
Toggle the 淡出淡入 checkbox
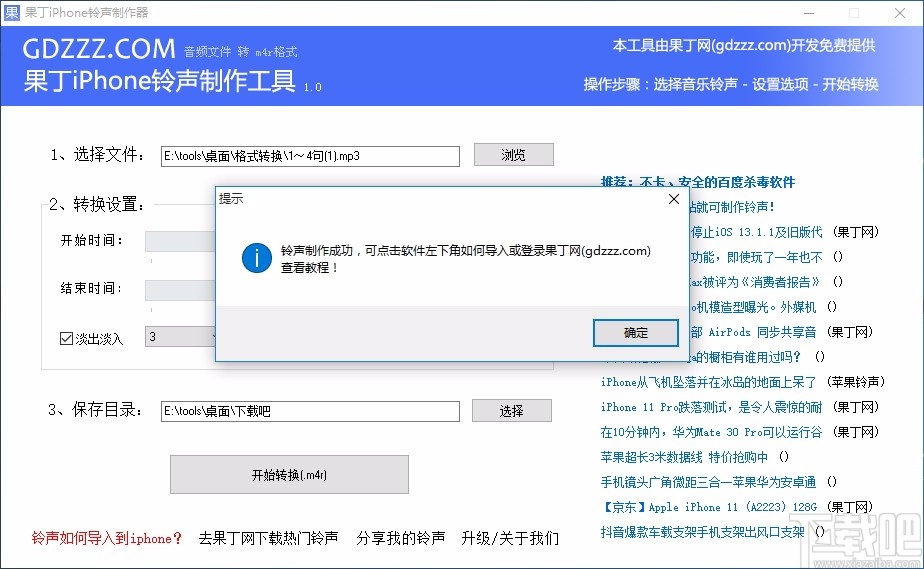pyautogui.click(x=66, y=339)
